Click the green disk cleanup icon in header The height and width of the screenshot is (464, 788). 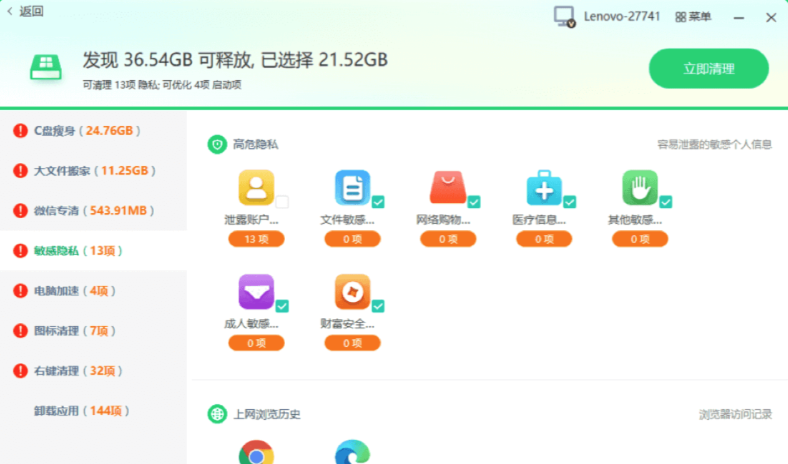coord(46,67)
